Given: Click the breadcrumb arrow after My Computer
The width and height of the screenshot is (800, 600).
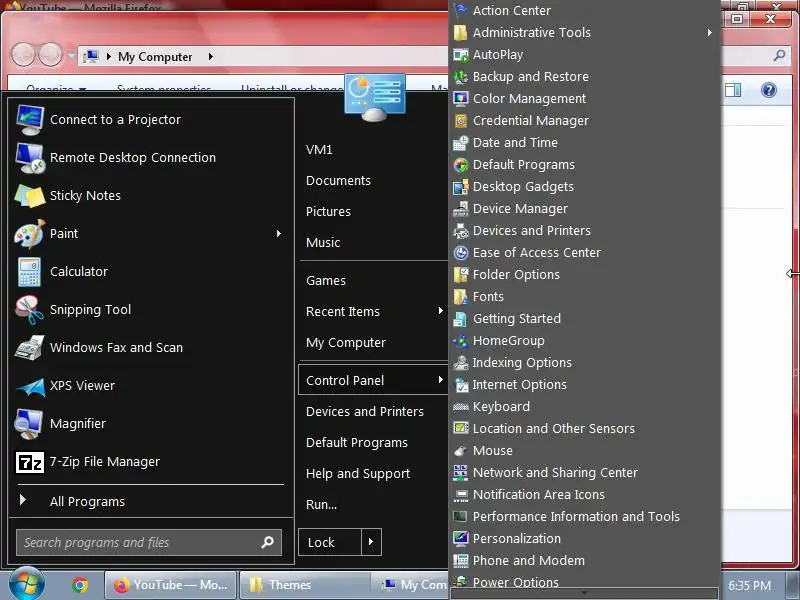Looking at the screenshot, I should click(210, 57).
